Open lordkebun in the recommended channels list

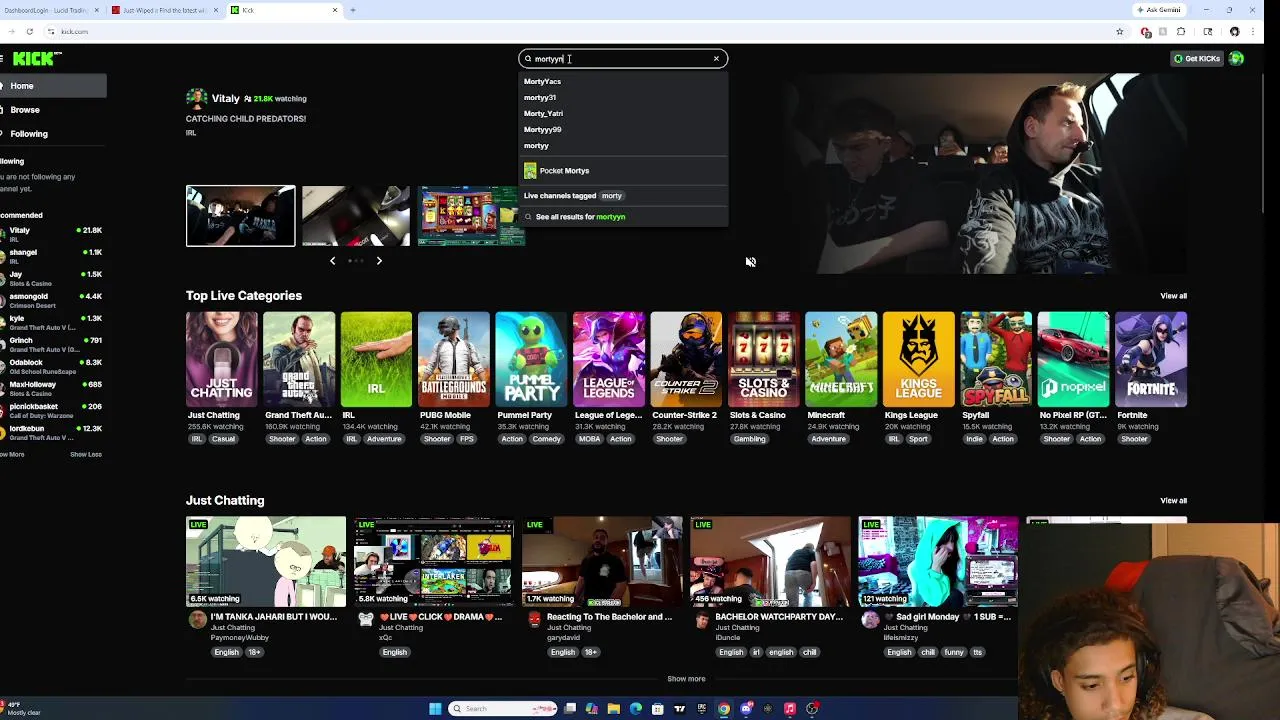point(53,432)
